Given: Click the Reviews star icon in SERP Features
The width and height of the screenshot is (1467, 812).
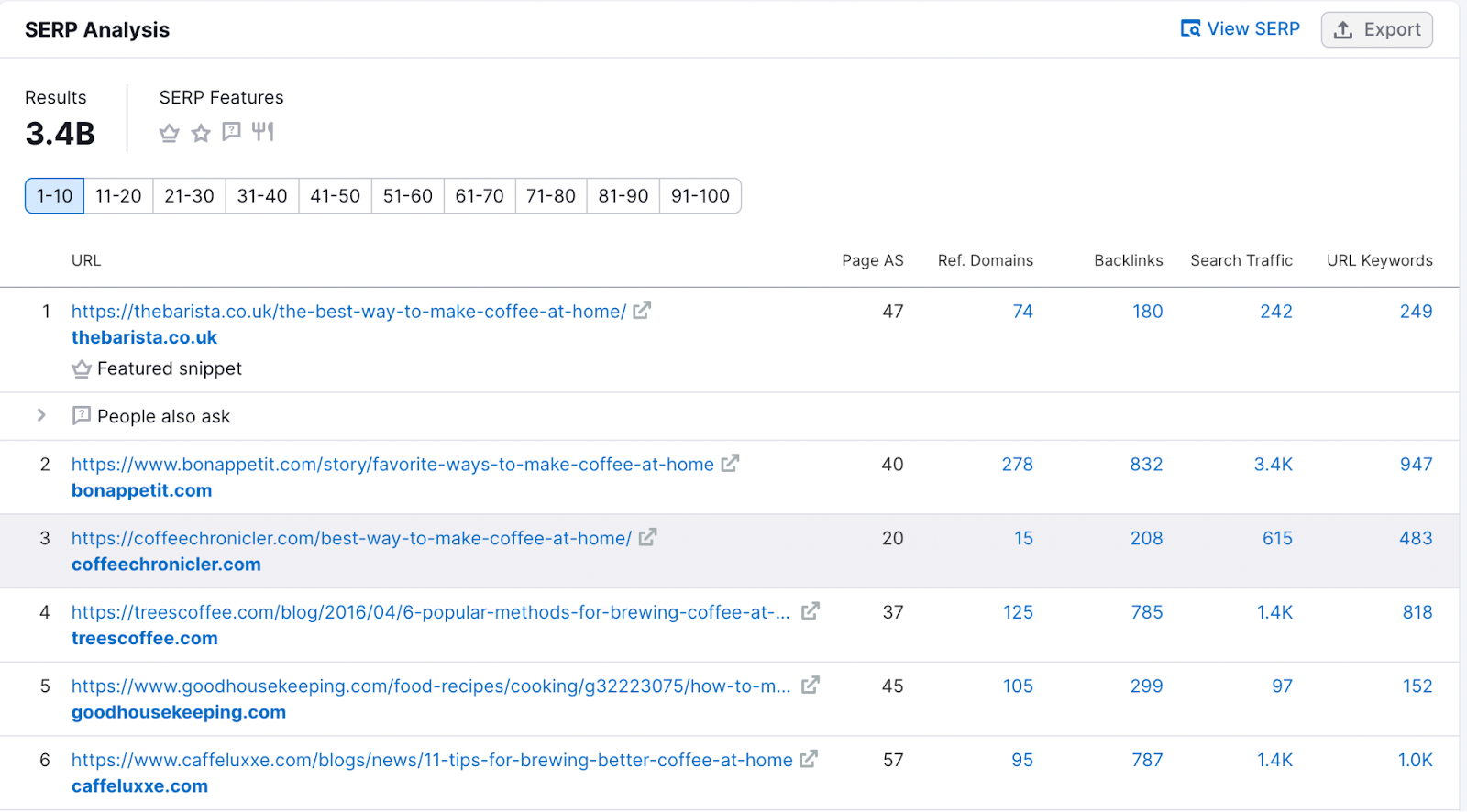Looking at the screenshot, I should click(201, 133).
